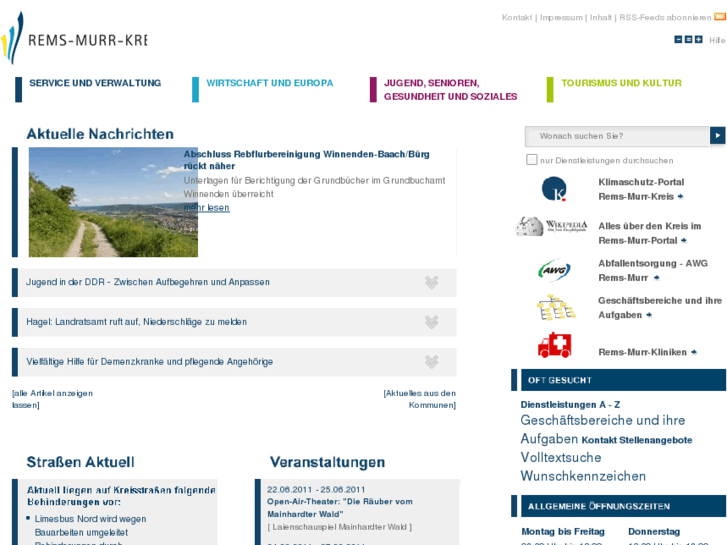
Task: Decrease font size with the minus icon
Action: (x=678, y=39)
